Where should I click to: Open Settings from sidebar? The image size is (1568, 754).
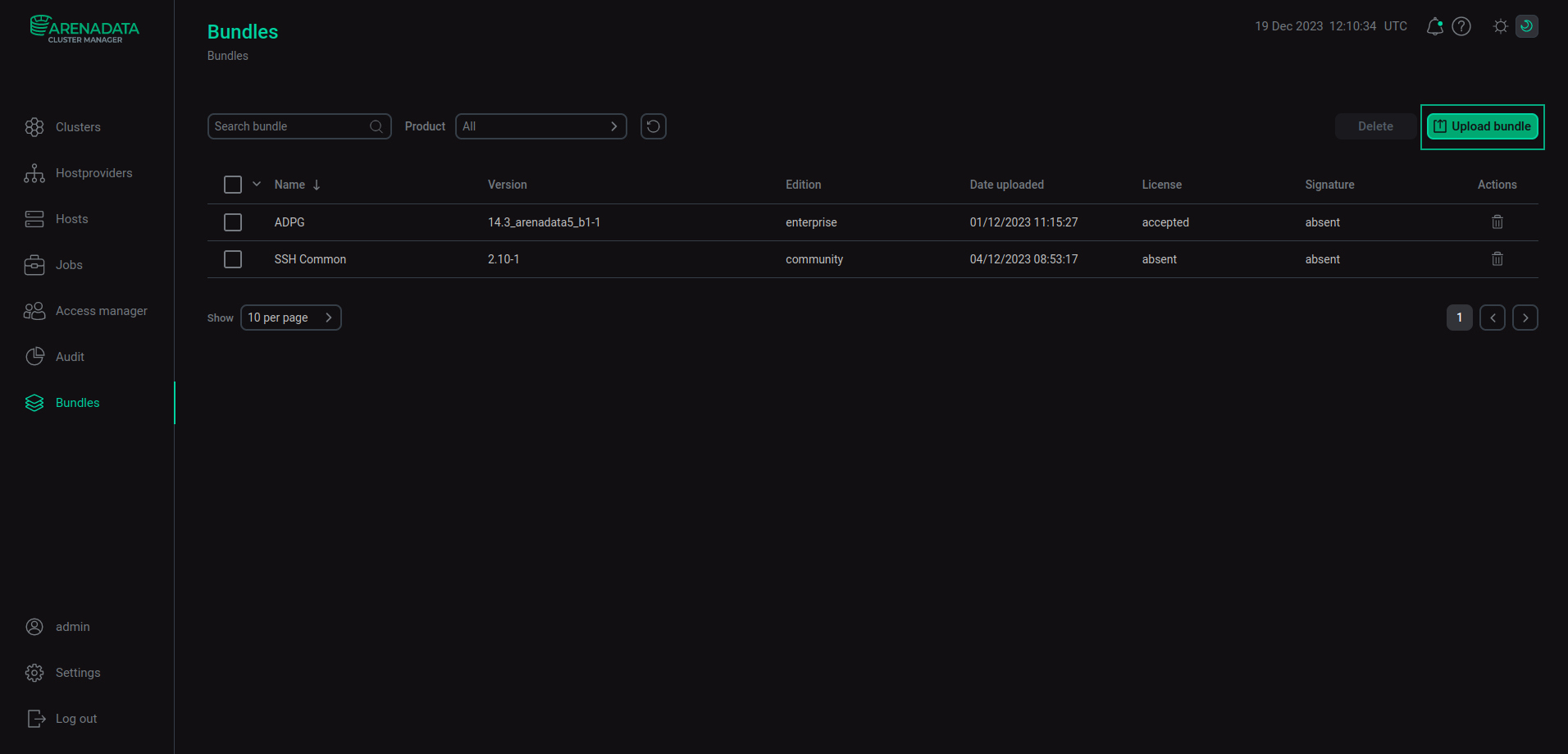[x=63, y=673]
